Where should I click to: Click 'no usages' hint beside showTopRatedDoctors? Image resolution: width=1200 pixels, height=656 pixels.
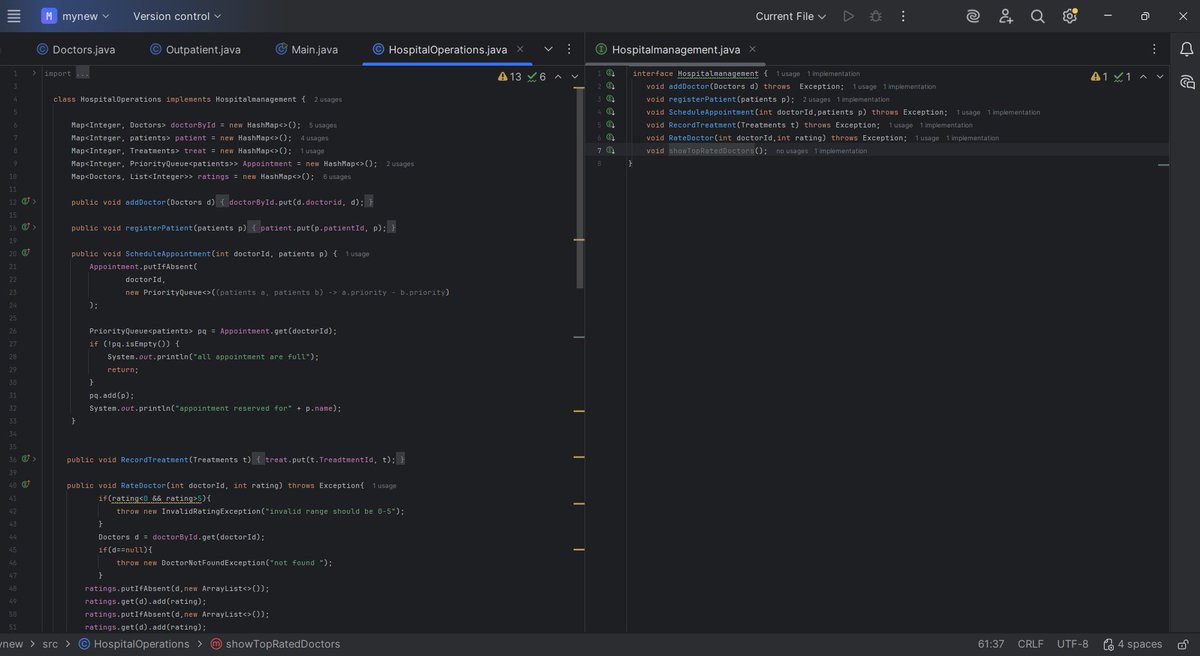pyautogui.click(x=792, y=151)
